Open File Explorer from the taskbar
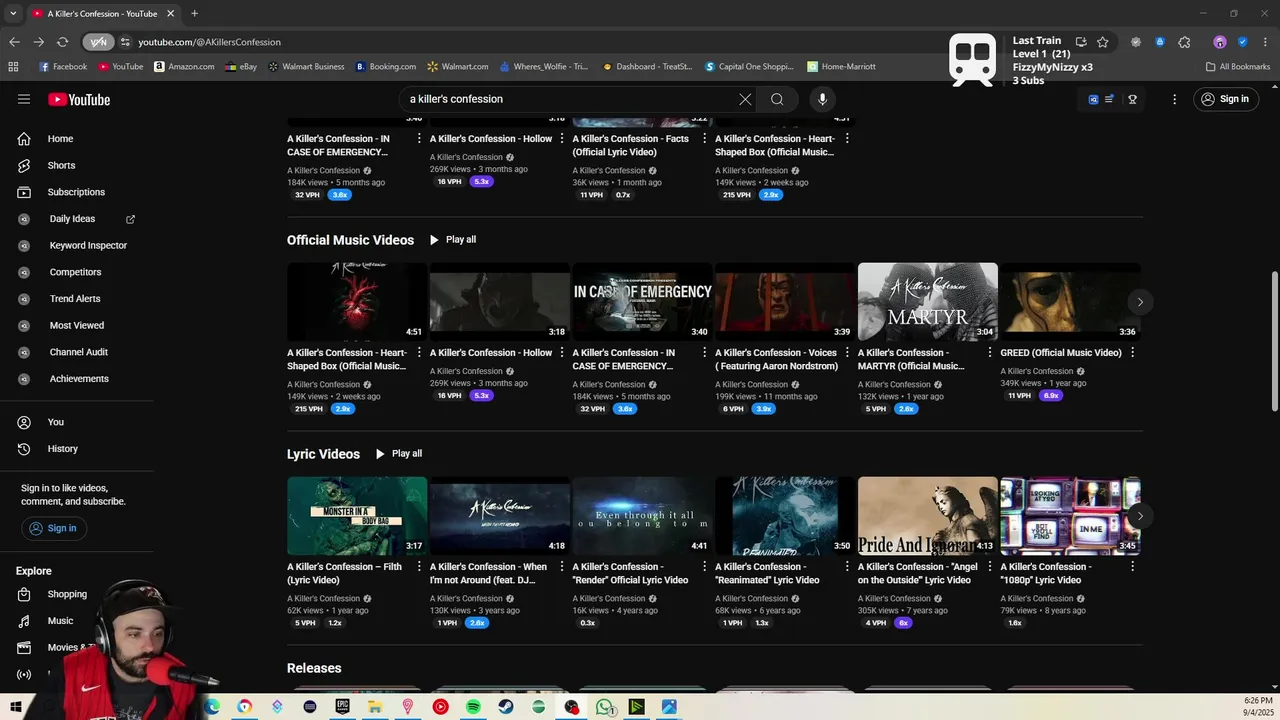Screen dimensions: 1280x720 pos(375,707)
